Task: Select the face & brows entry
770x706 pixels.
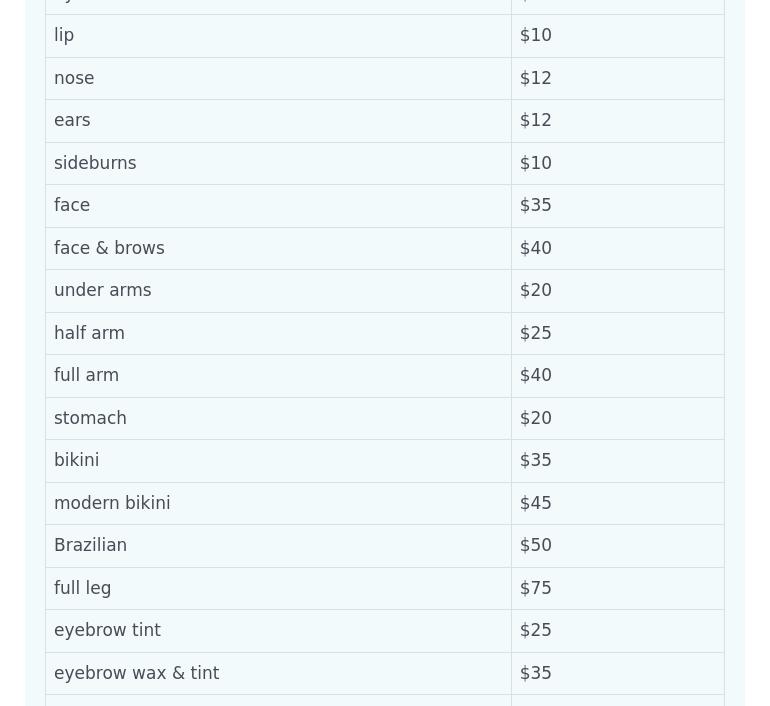Action: (109, 248)
